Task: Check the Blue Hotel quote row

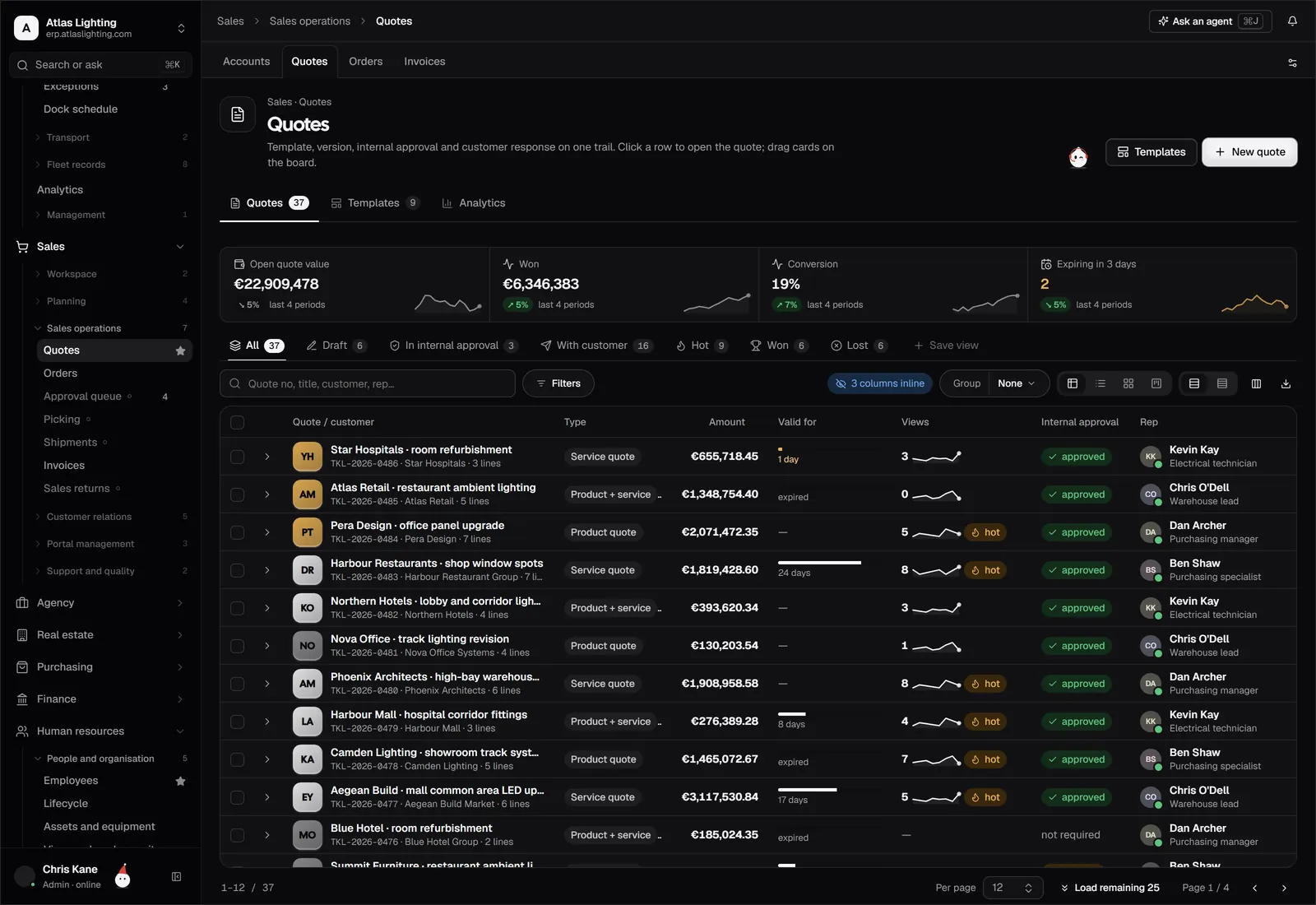Action: [237, 835]
